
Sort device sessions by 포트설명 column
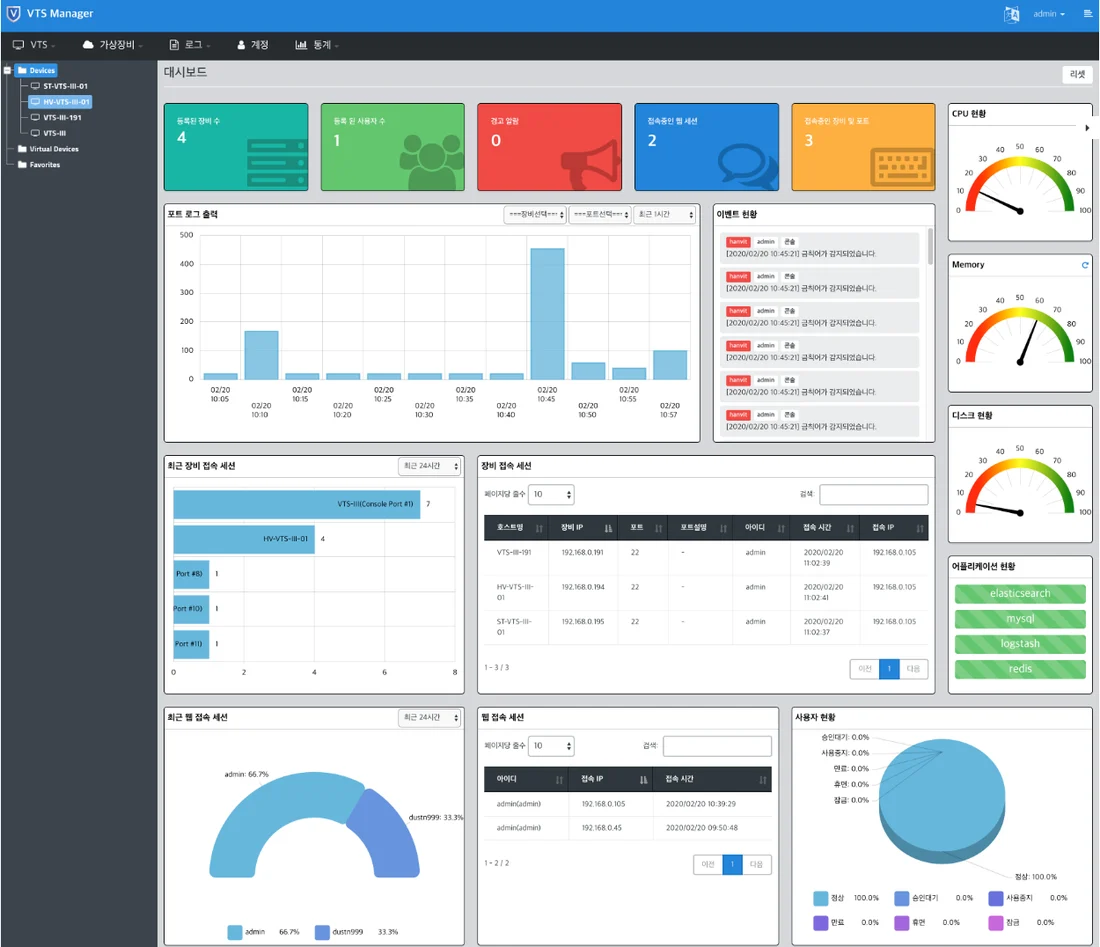pos(699,528)
